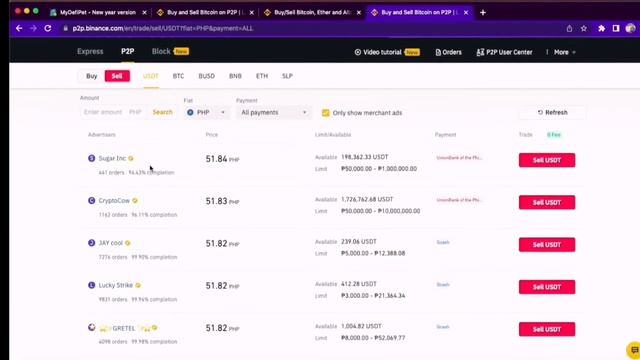This screenshot has height=360, width=640.
Task: Select the USDT crypto tab
Action: pyautogui.click(x=151, y=76)
